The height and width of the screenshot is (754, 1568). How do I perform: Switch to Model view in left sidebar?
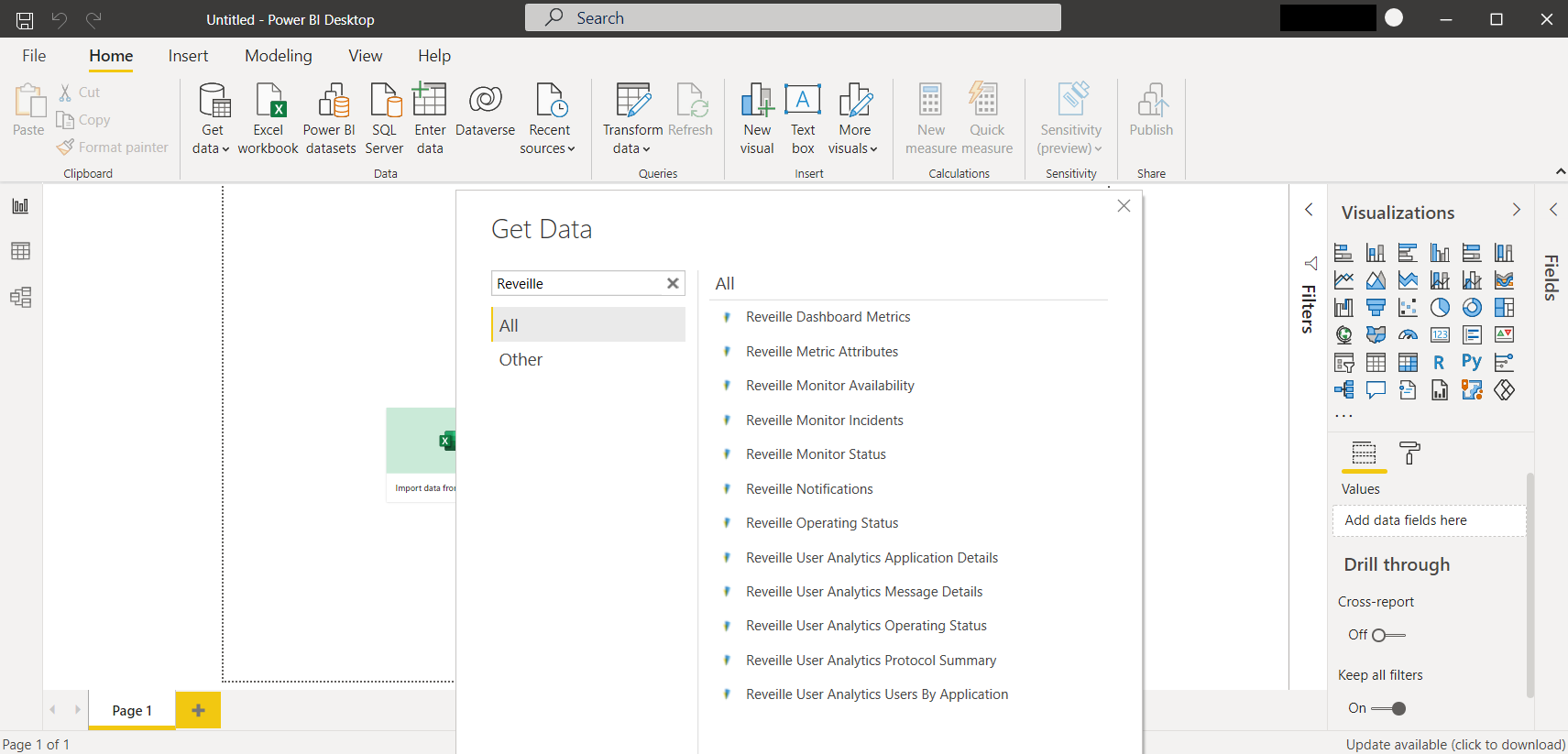point(20,297)
